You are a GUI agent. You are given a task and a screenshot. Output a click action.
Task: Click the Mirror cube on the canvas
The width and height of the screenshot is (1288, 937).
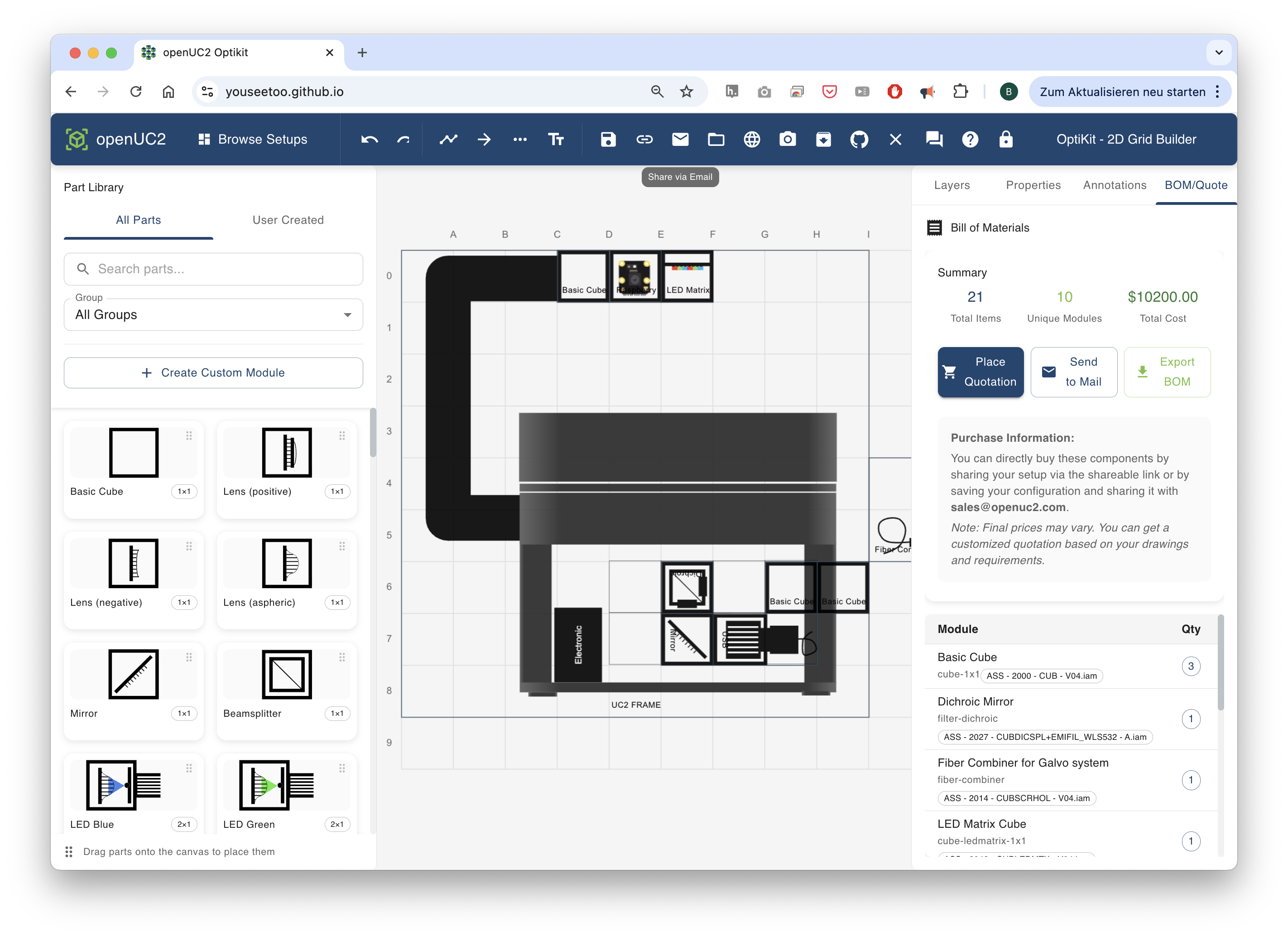point(687,640)
